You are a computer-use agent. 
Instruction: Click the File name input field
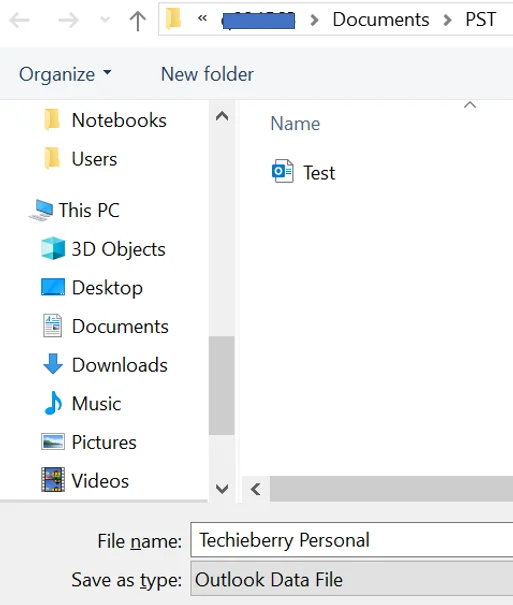[352, 540]
